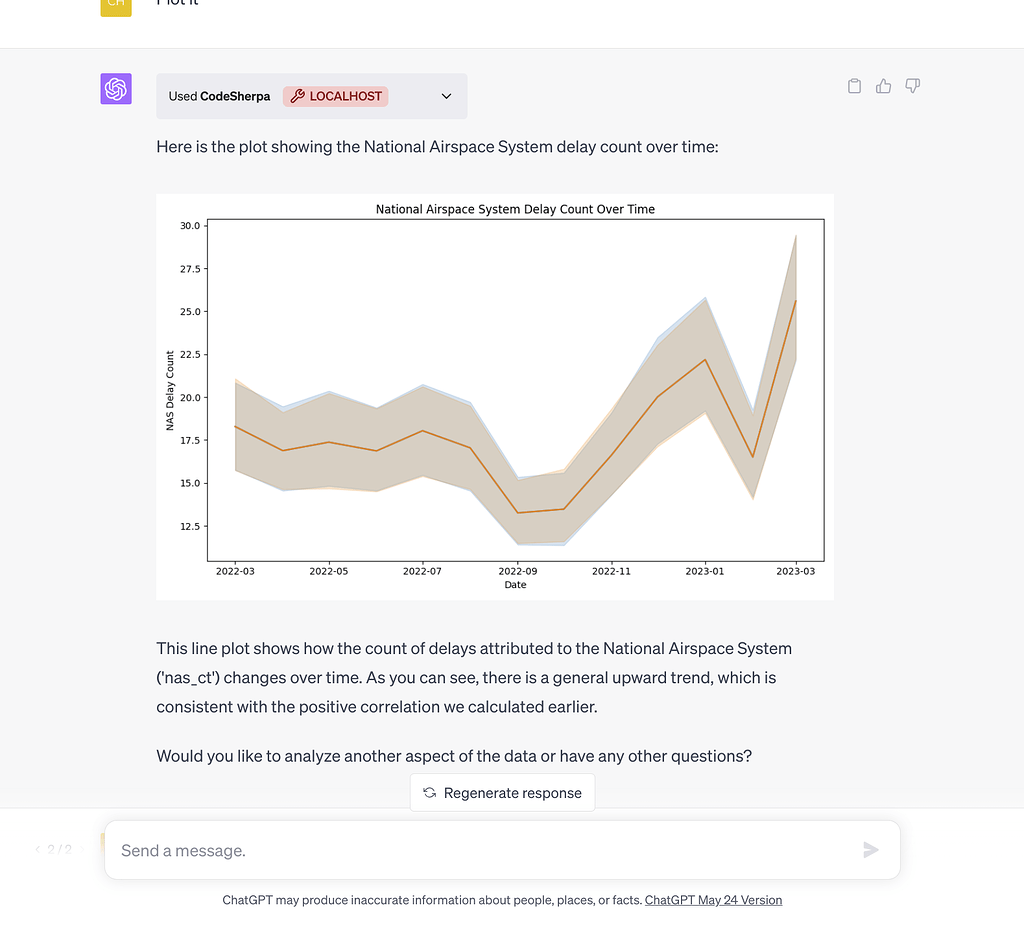Go to previous response with left arrow
The height and width of the screenshot is (927, 1024).
pos(37,850)
